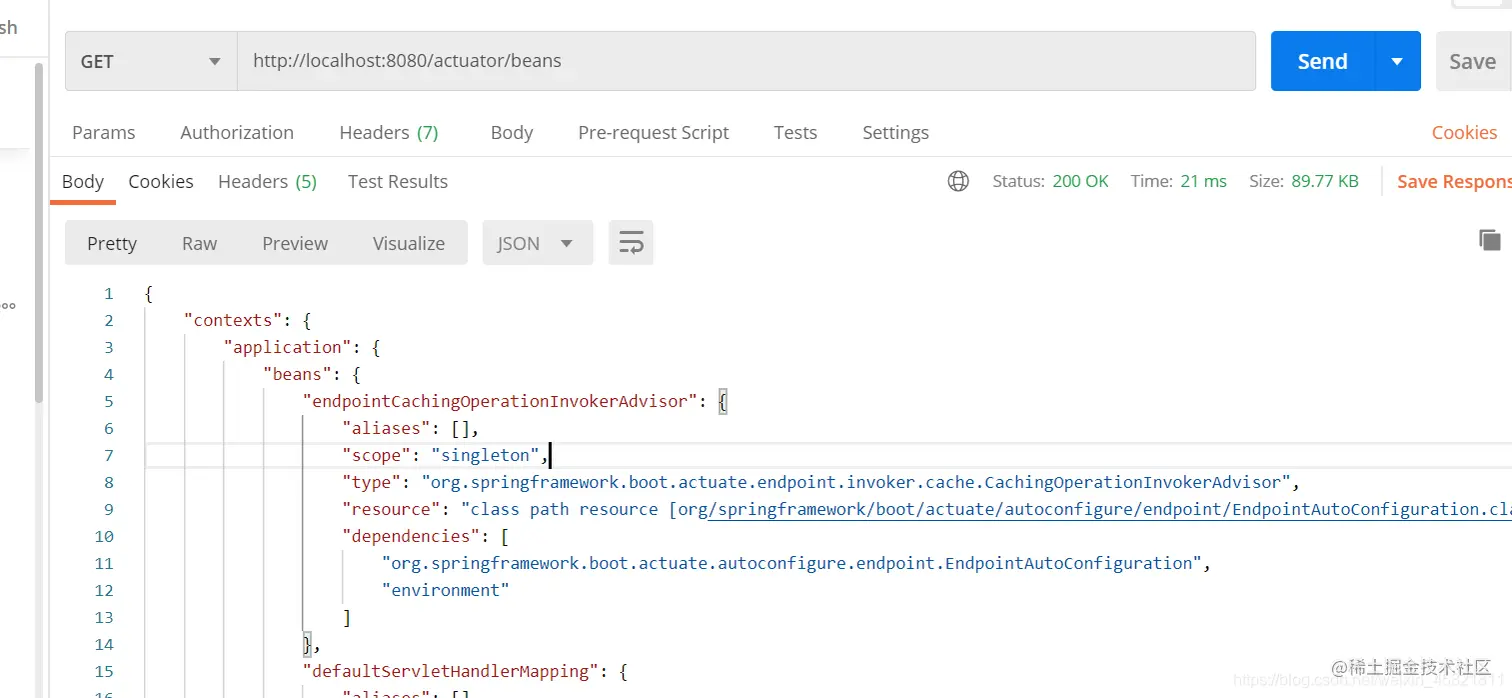
Task: Open the Pre-request Script tab
Action: [654, 132]
